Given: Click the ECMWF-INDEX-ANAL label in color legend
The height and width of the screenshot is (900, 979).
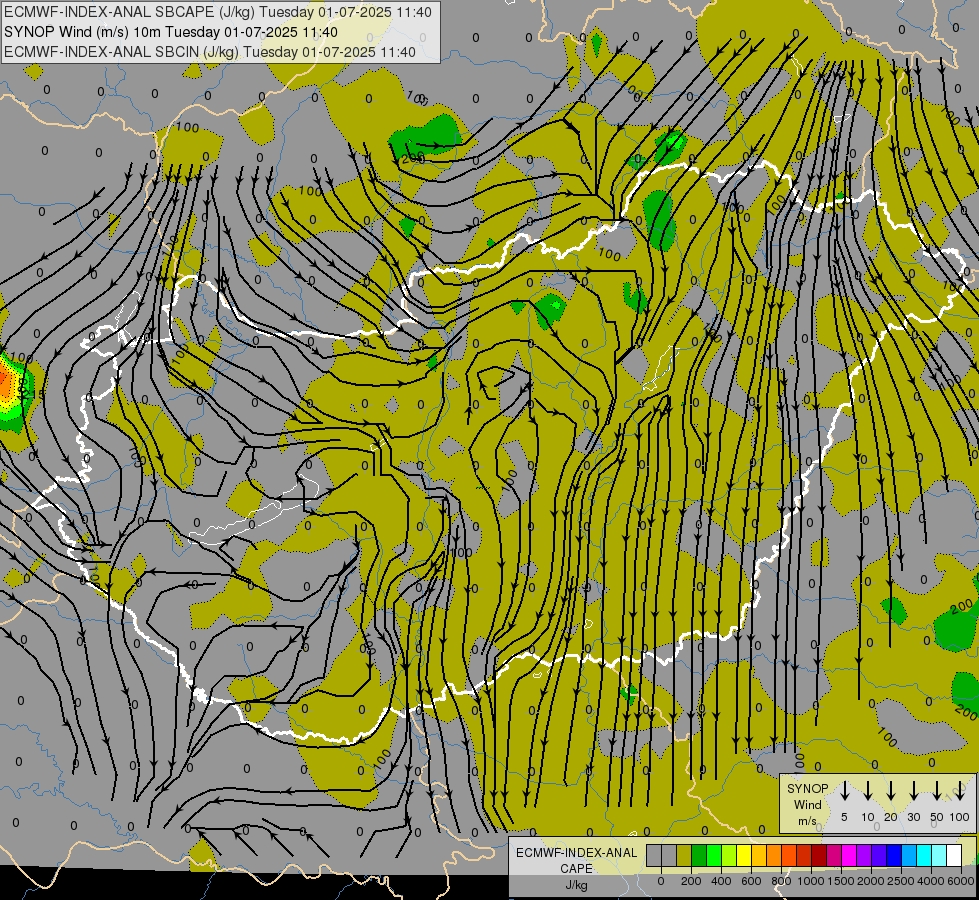Looking at the screenshot, I should click(x=576, y=853).
